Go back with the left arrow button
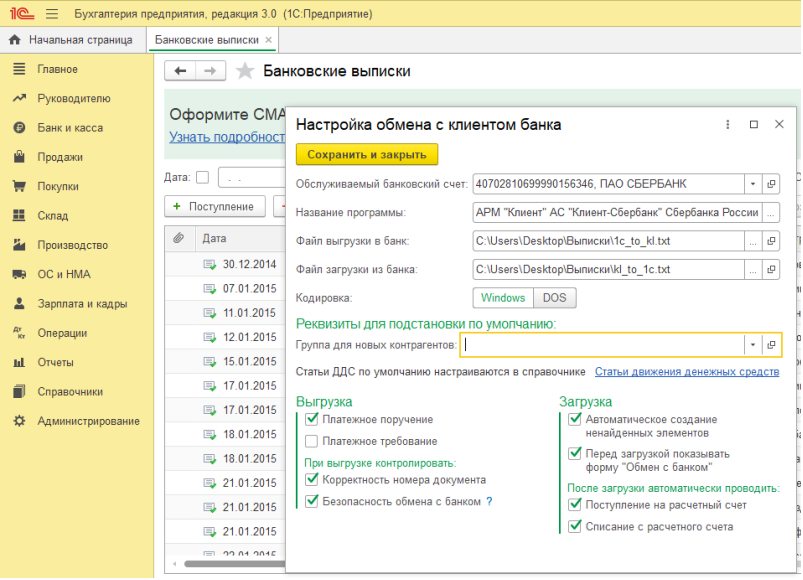This screenshot has width=803, height=580. 180,71
